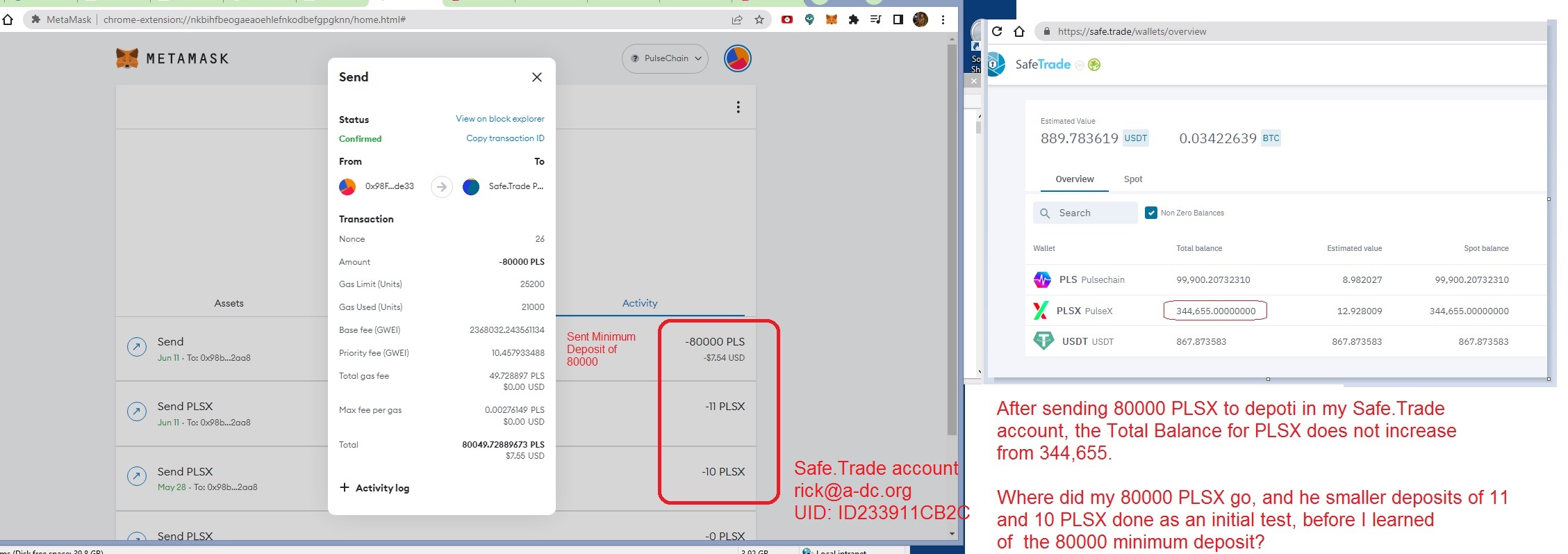Toggle Chrome side panel icon
The width and height of the screenshot is (1568, 554).
[x=898, y=19]
